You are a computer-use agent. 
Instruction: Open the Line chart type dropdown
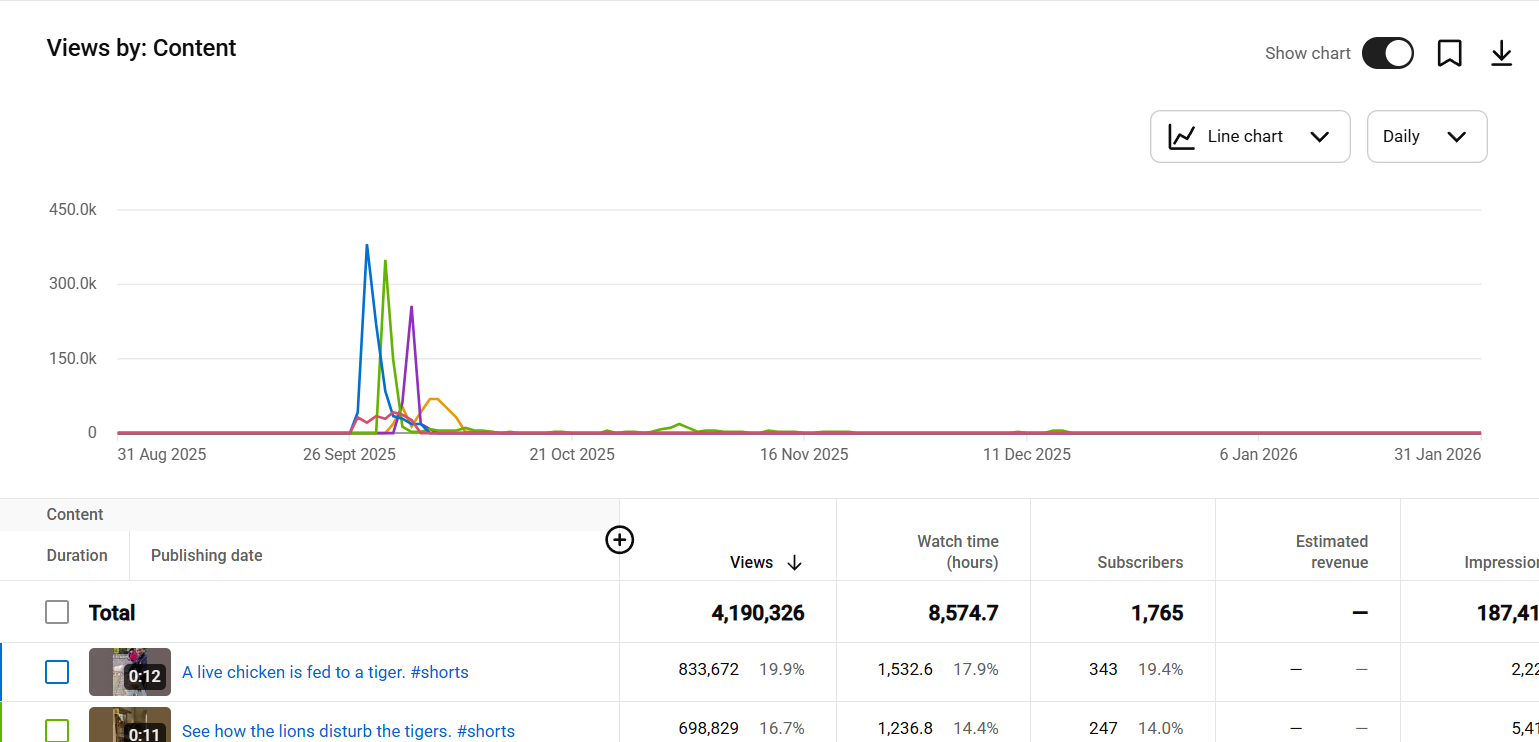tap(1249, 137)
